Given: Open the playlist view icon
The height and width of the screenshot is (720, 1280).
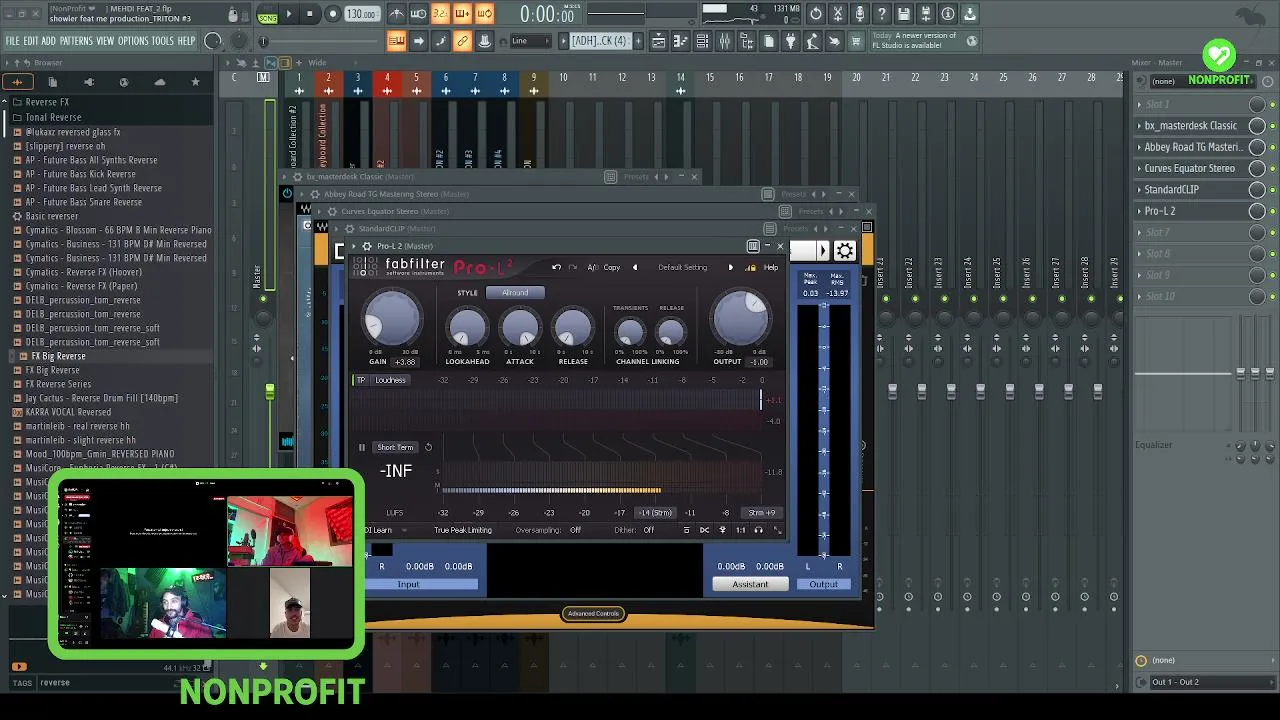Looking at the screenshot, I should 659,41.
